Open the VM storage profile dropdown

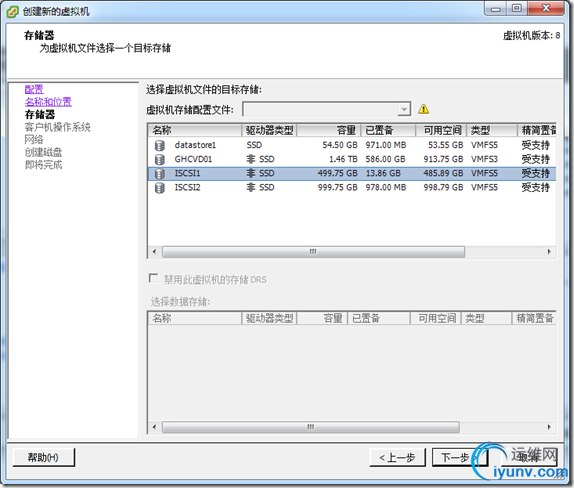[404, 109]
